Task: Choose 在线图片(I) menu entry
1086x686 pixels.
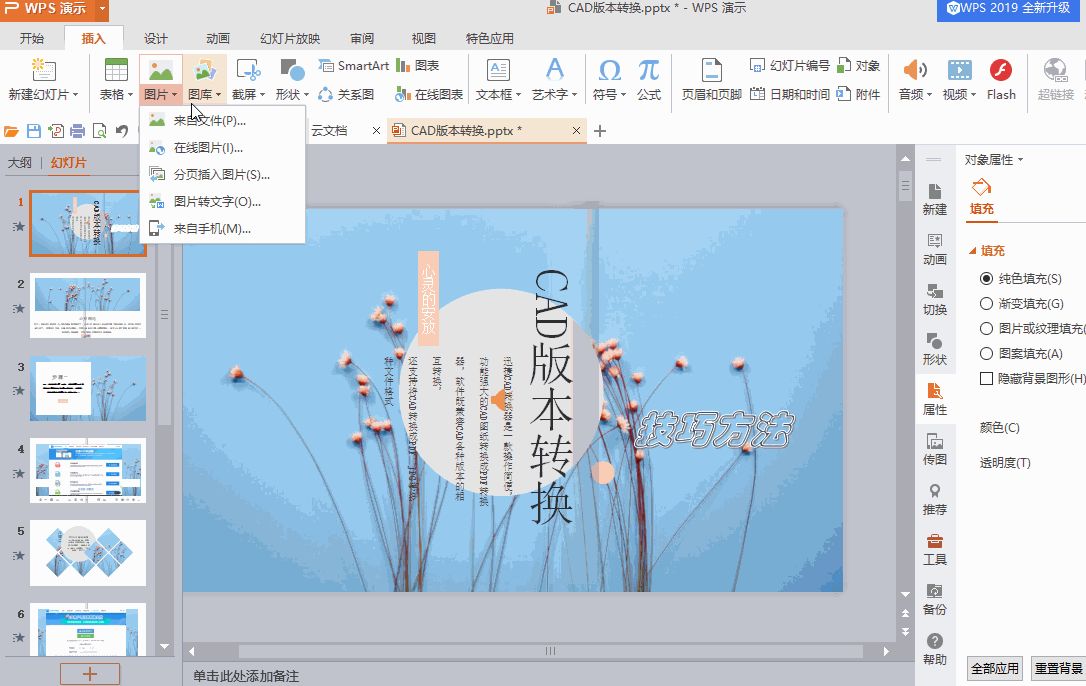Action: pos(222,148)
